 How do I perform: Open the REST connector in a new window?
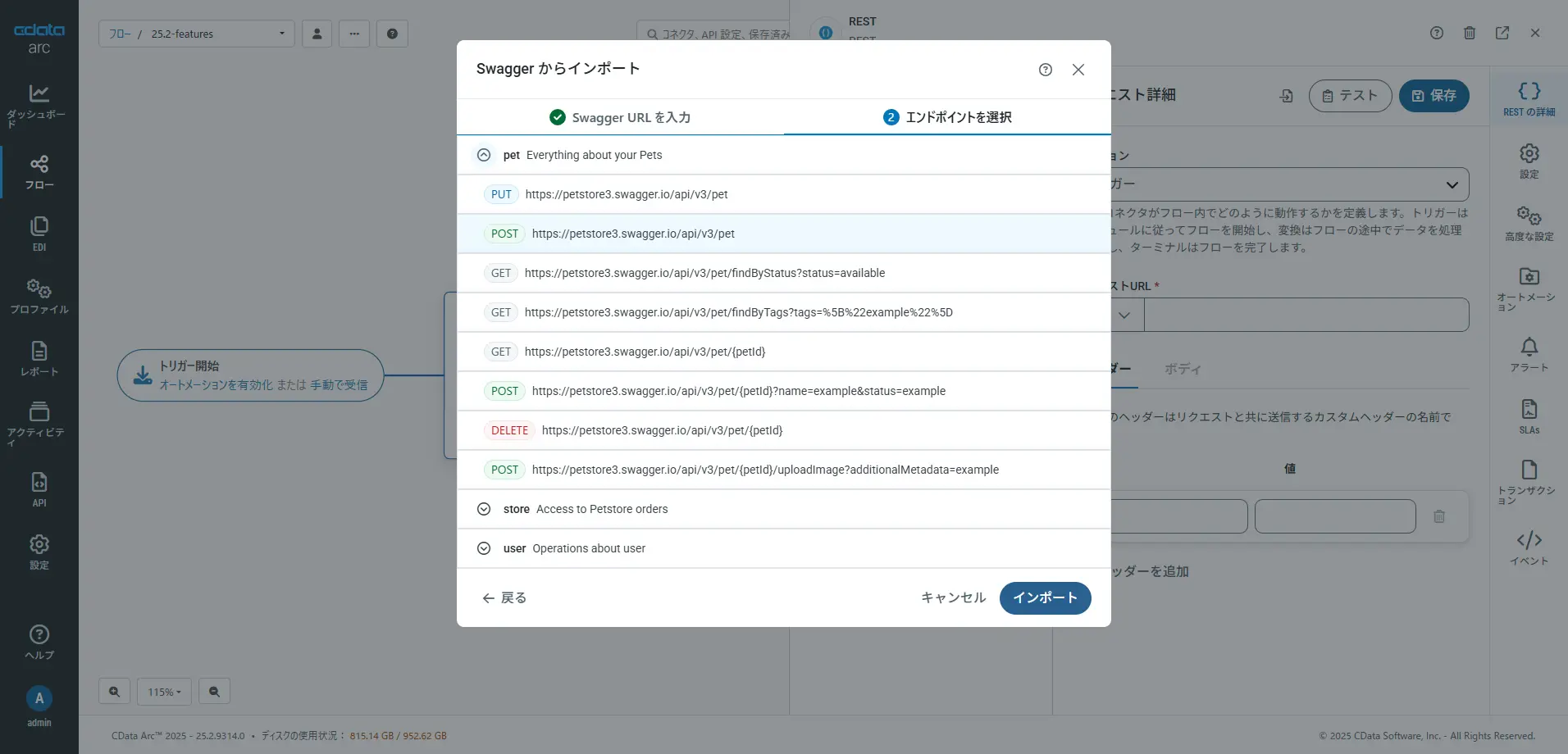coord(1502,33)
